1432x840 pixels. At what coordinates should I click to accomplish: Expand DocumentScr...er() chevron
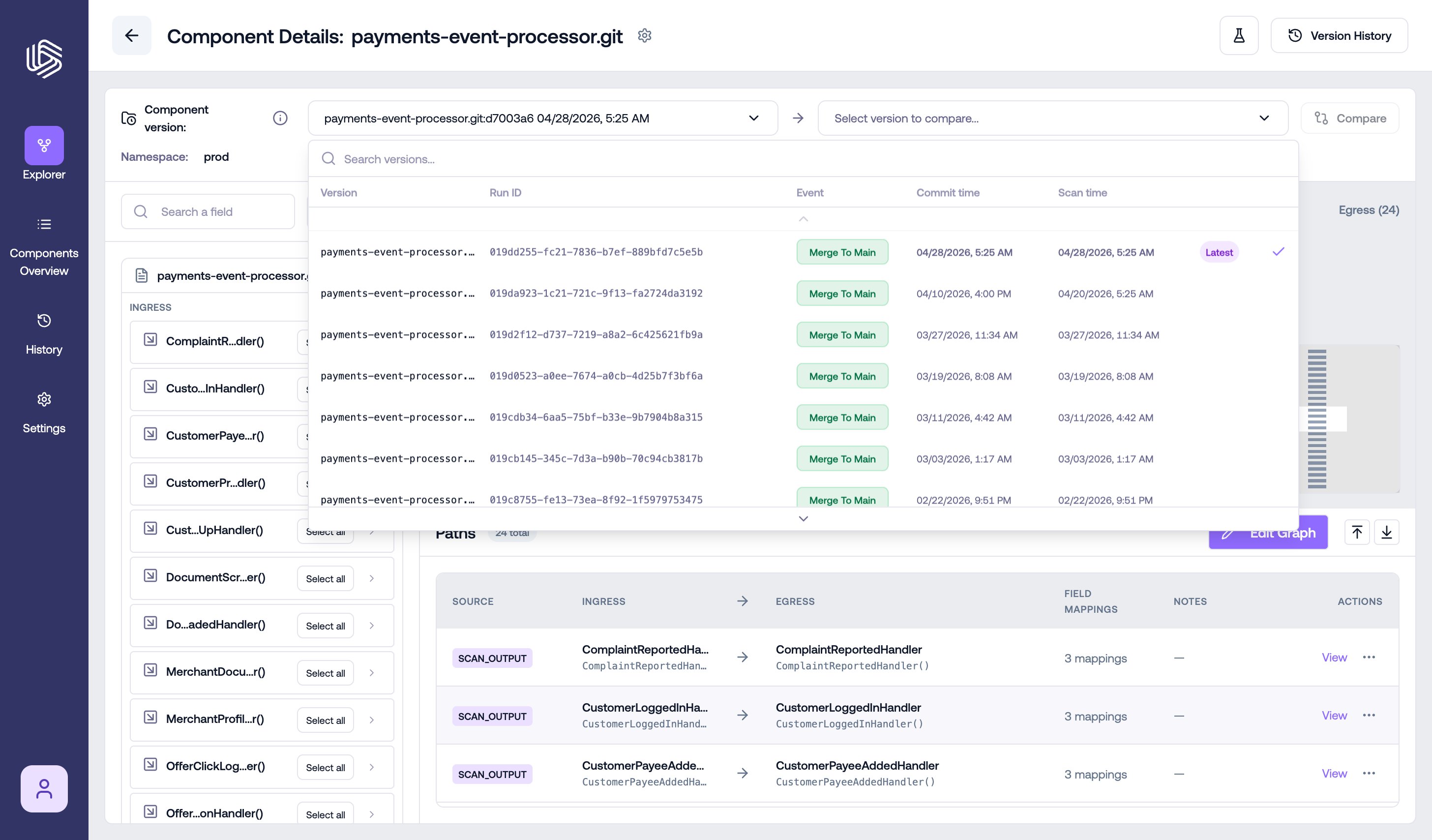[x=372, y=578]
